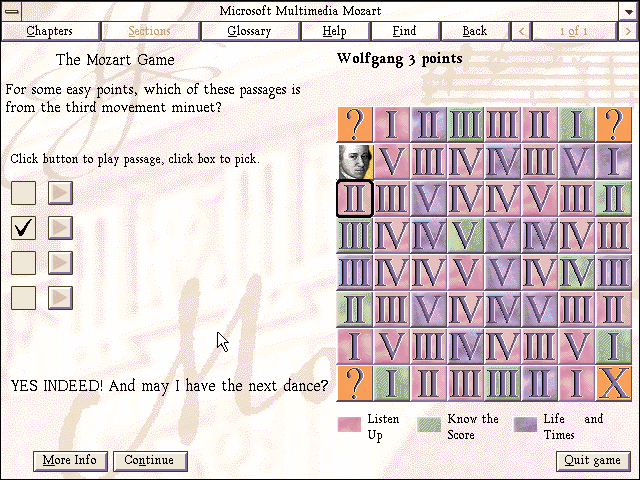Pick the green IV tile on the board
Screen dimensions: 640x480
576,272
